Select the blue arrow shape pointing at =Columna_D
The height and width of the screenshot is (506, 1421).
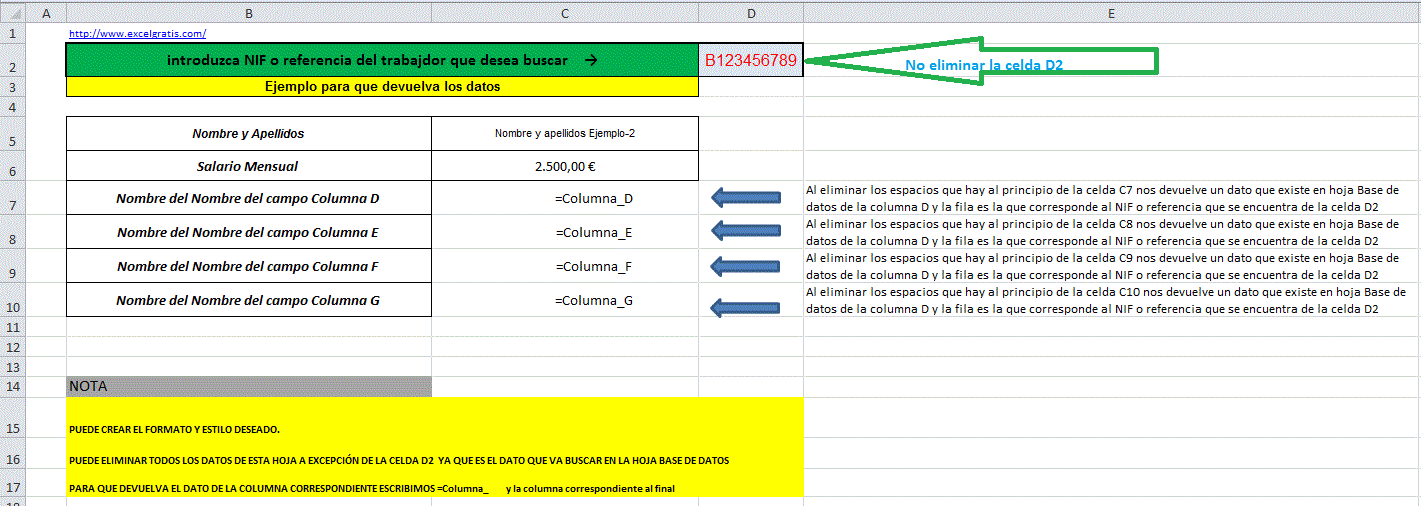click(746, 197)
